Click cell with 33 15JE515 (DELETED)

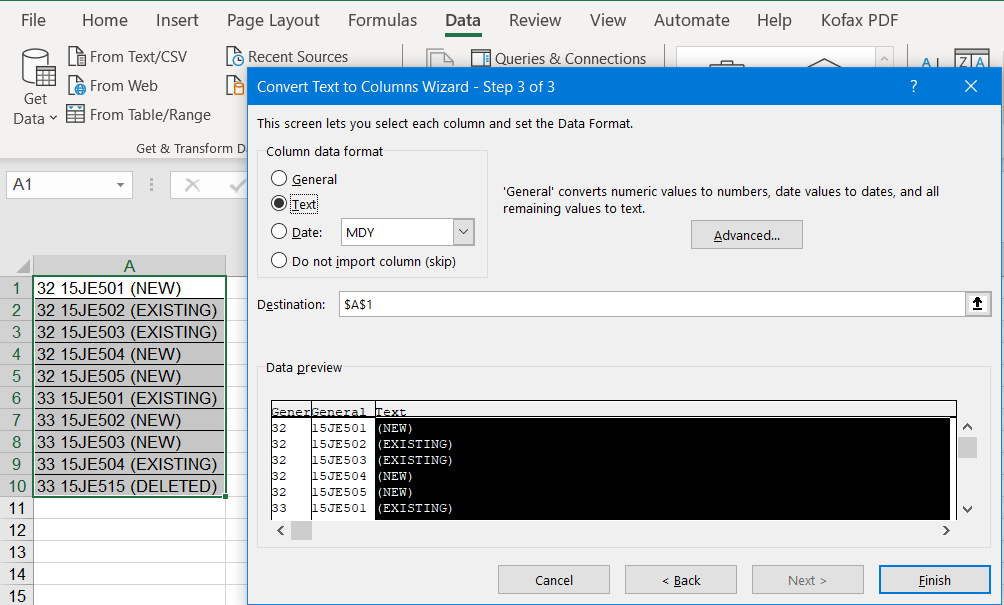pos(129,486)
